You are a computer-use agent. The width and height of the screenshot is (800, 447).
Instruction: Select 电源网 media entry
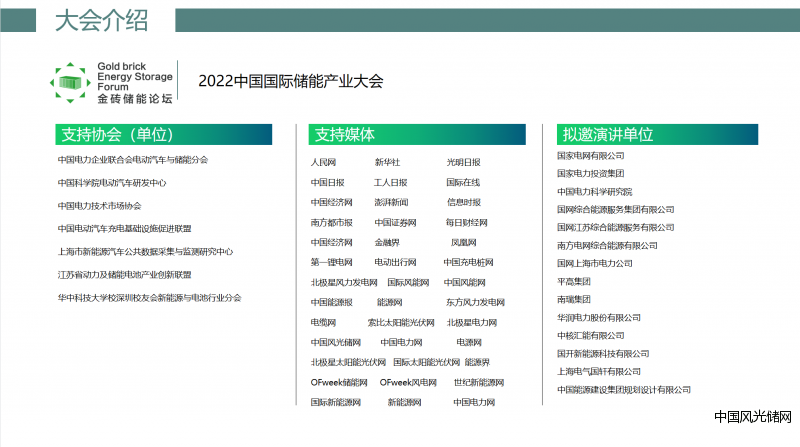(x=469, y=342)
